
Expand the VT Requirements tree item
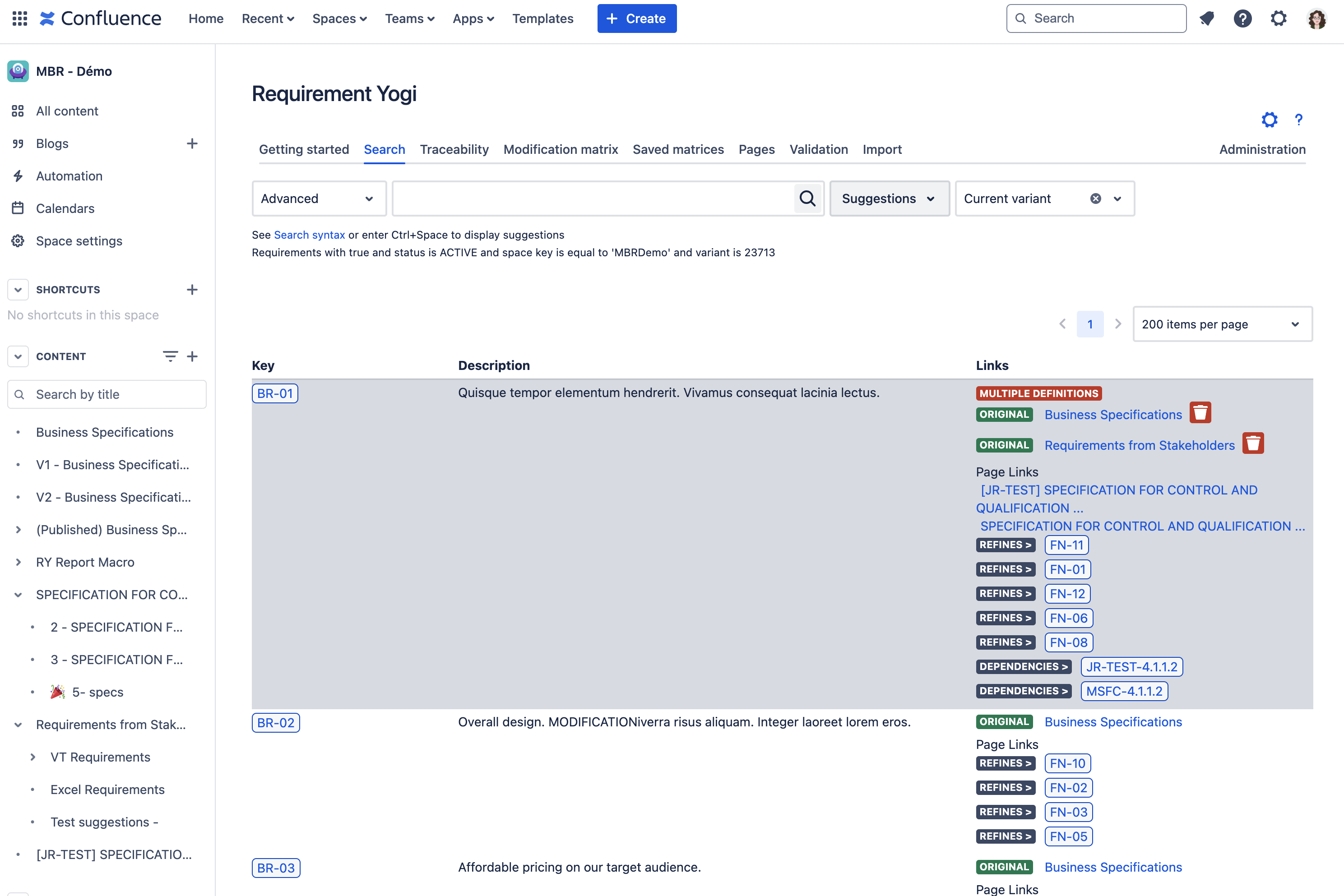pyautogui.click(x=32, y=757)
